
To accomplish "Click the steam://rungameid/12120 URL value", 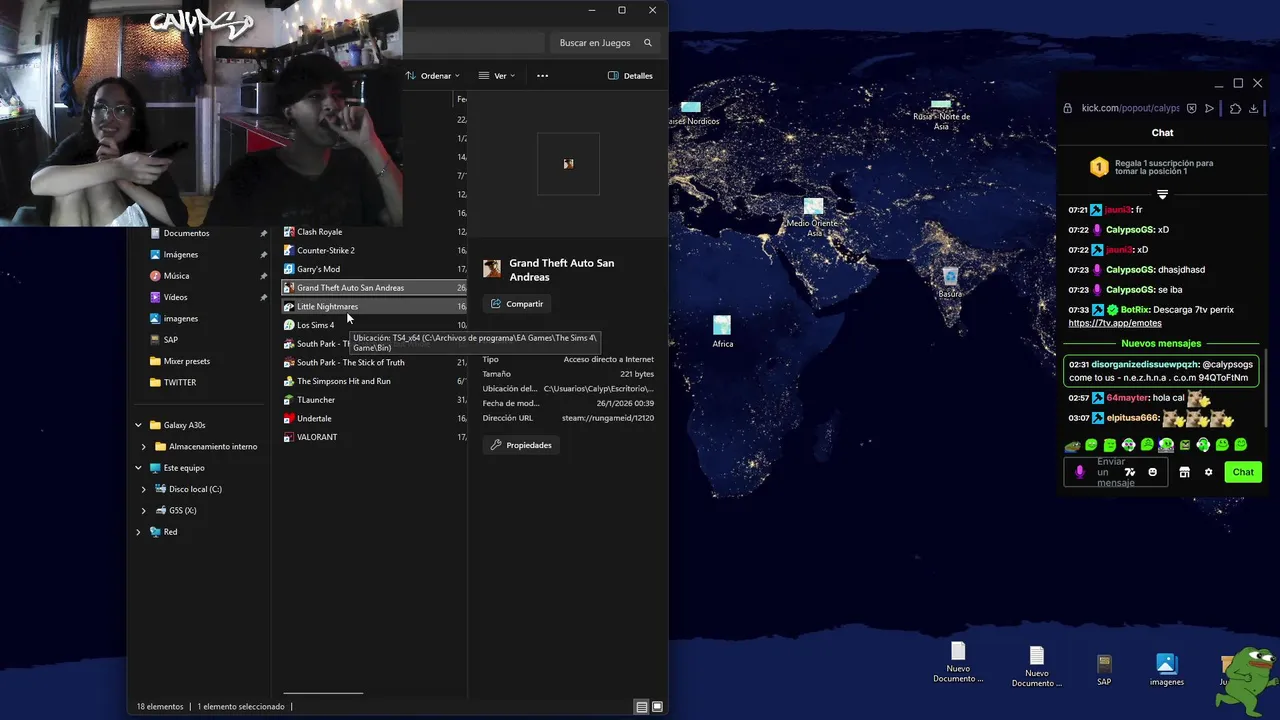I will tap(608, 418).
